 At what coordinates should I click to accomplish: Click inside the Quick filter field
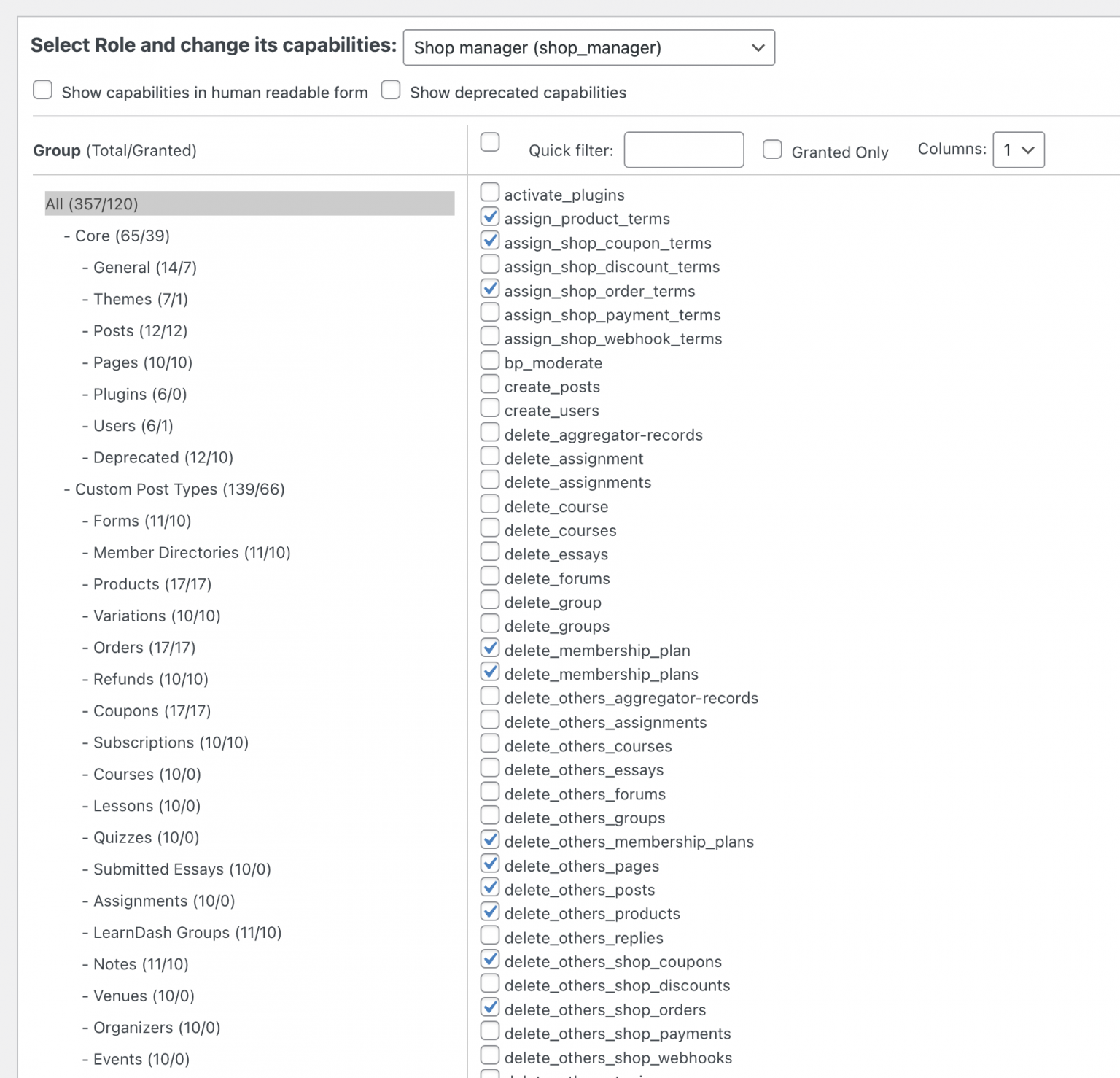point(682,150)
